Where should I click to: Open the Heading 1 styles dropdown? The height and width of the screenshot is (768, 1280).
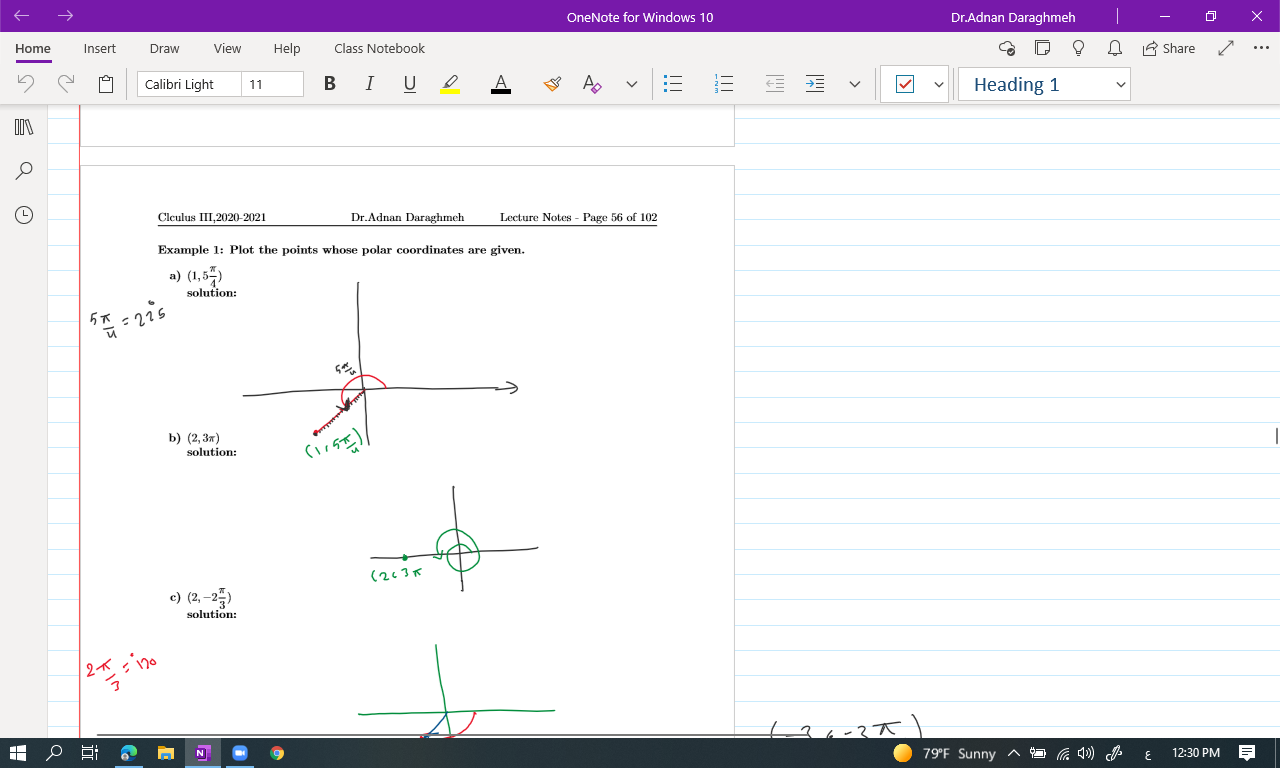(1044, 84)
